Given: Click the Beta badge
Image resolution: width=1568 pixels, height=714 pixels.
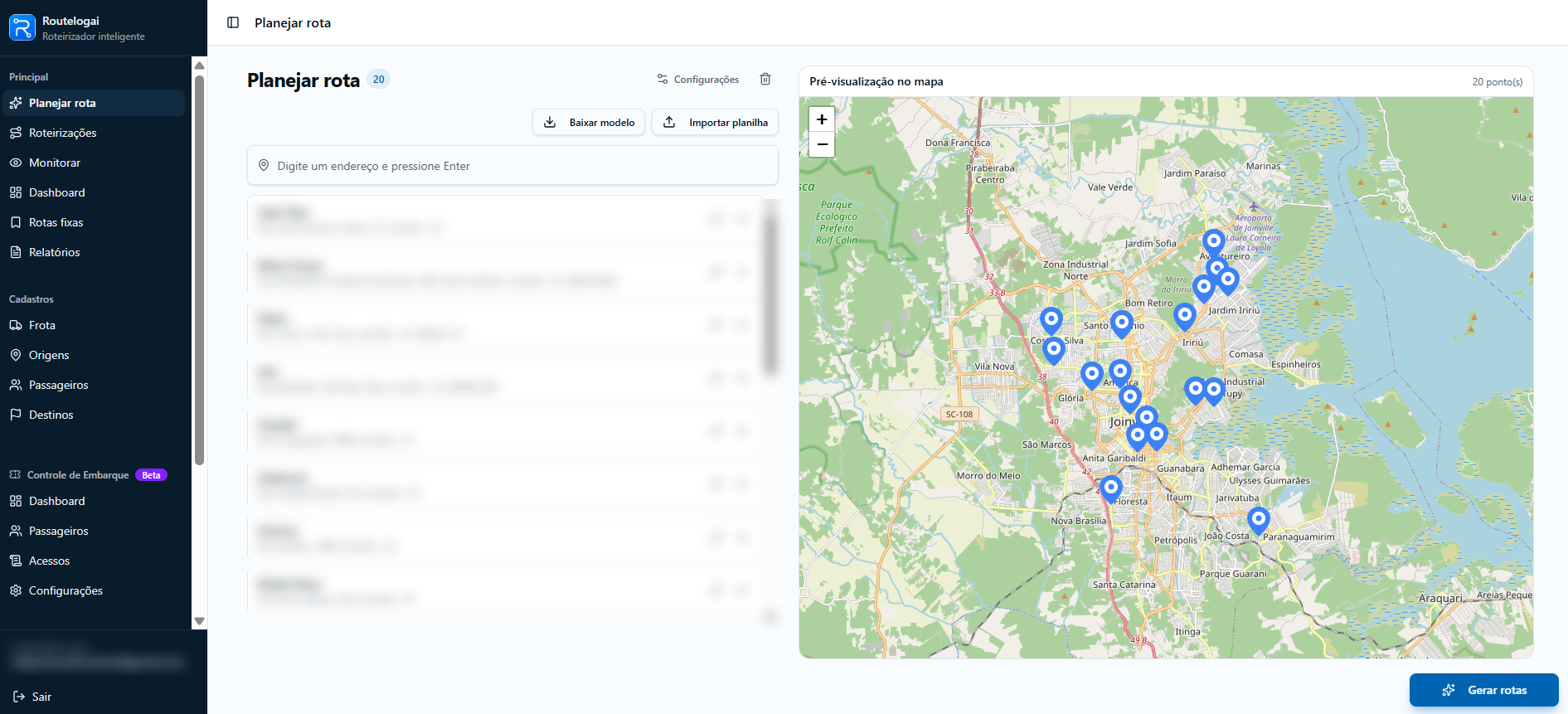Looking at the screenshot, I should click(151, 475).
